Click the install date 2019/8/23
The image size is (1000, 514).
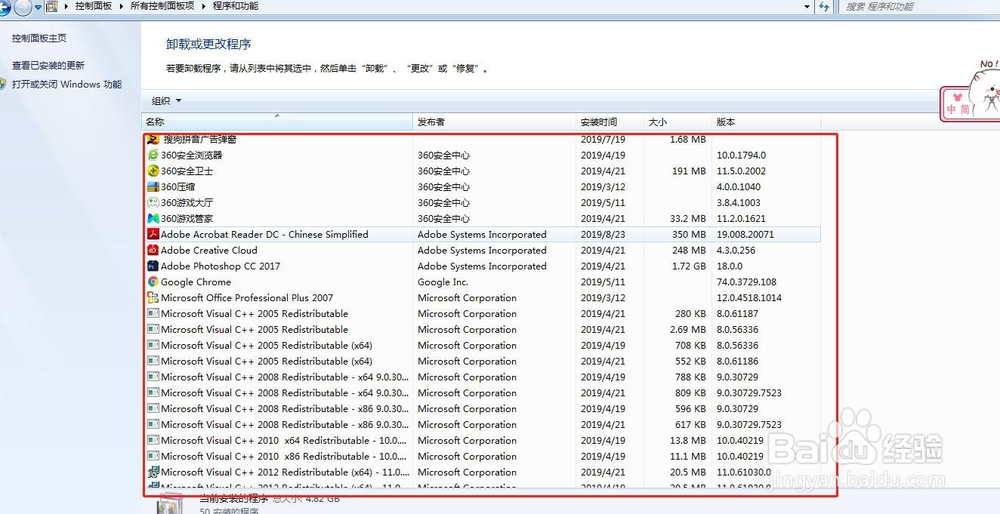tap(603, 235)
